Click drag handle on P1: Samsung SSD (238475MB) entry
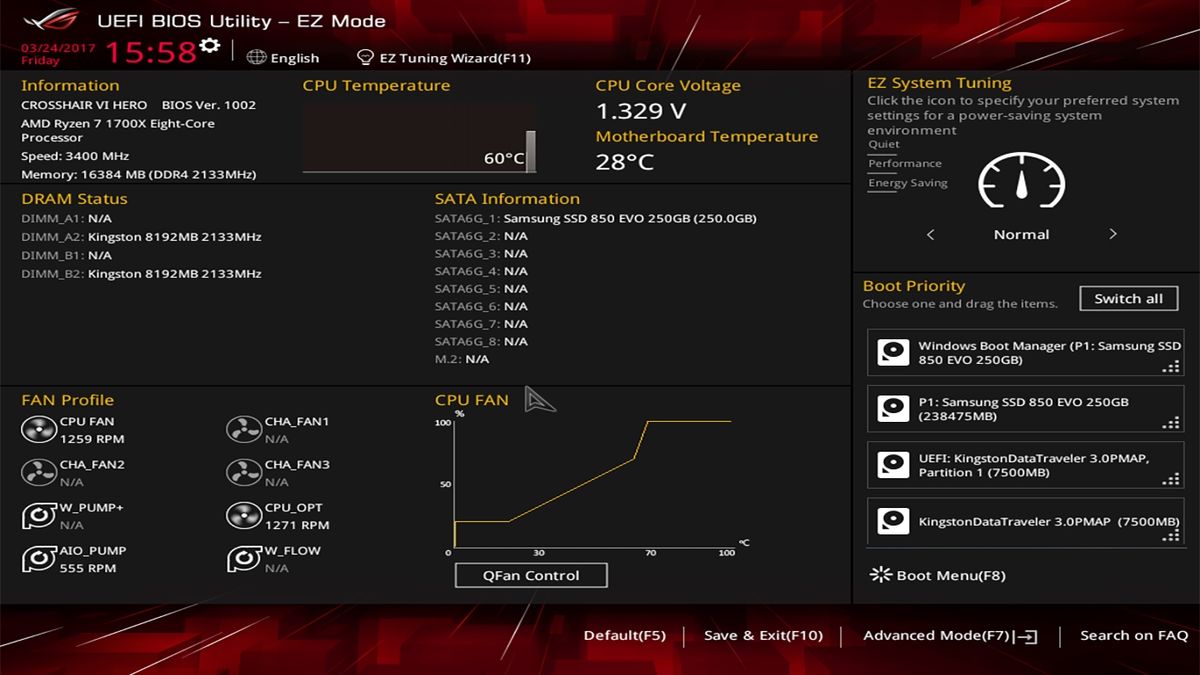 [x=1171, y=424]
